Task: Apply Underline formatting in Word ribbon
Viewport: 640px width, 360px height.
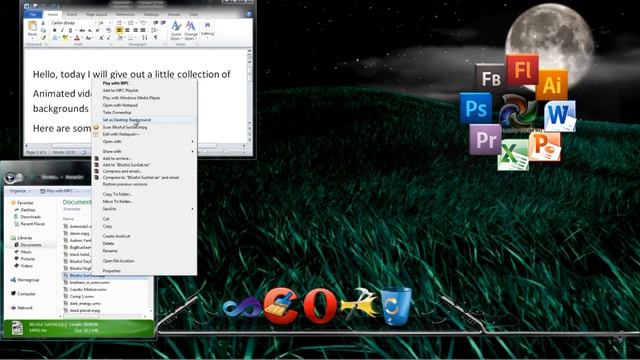Action: coord(70,31)
